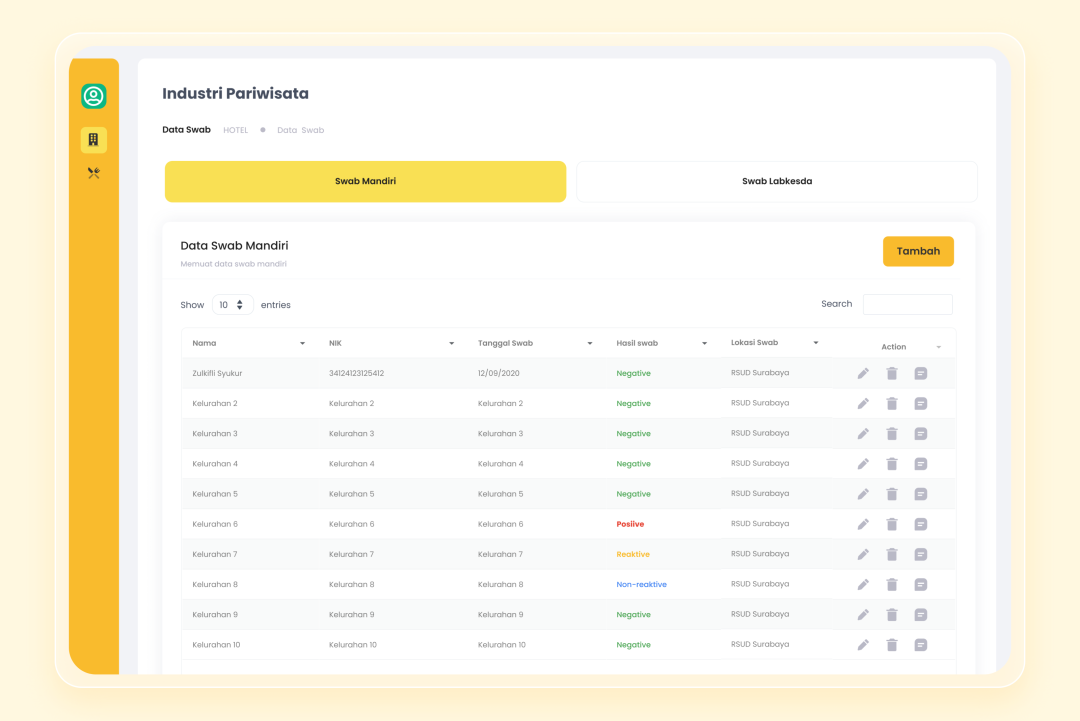Image resolution: width=1080 pixels, height=721 pixels.
Task: View detail note icon for Kelurahan 10
Action: tap(921, 645)
